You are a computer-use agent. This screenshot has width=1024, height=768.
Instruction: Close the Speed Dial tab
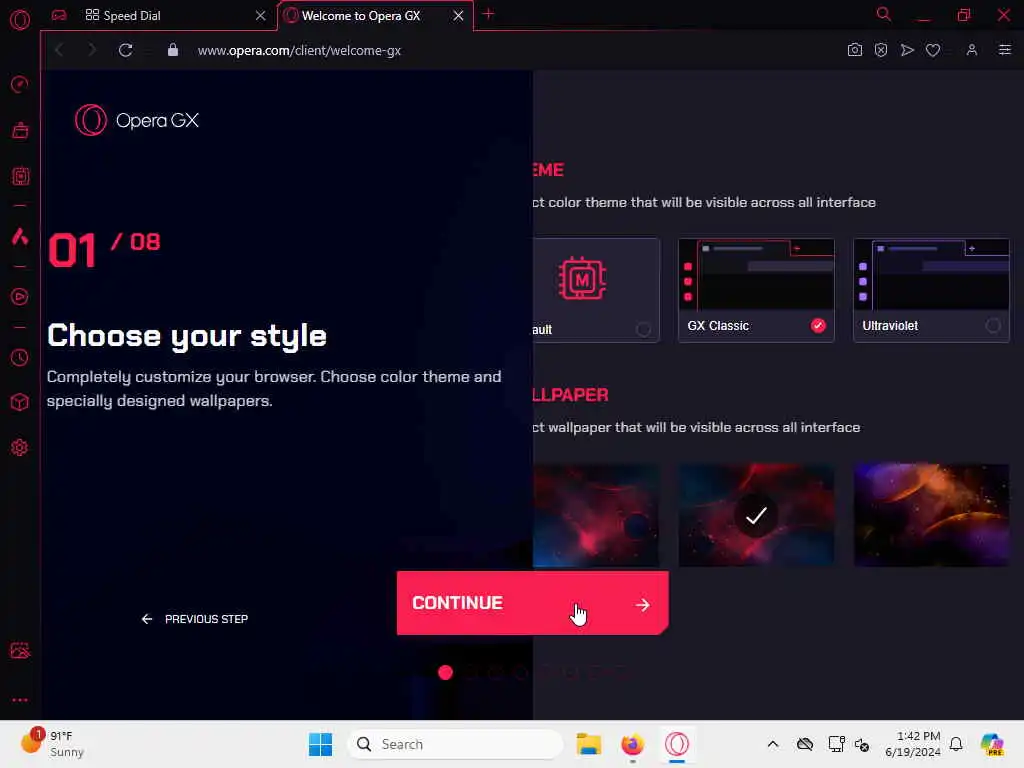(261, 16)
